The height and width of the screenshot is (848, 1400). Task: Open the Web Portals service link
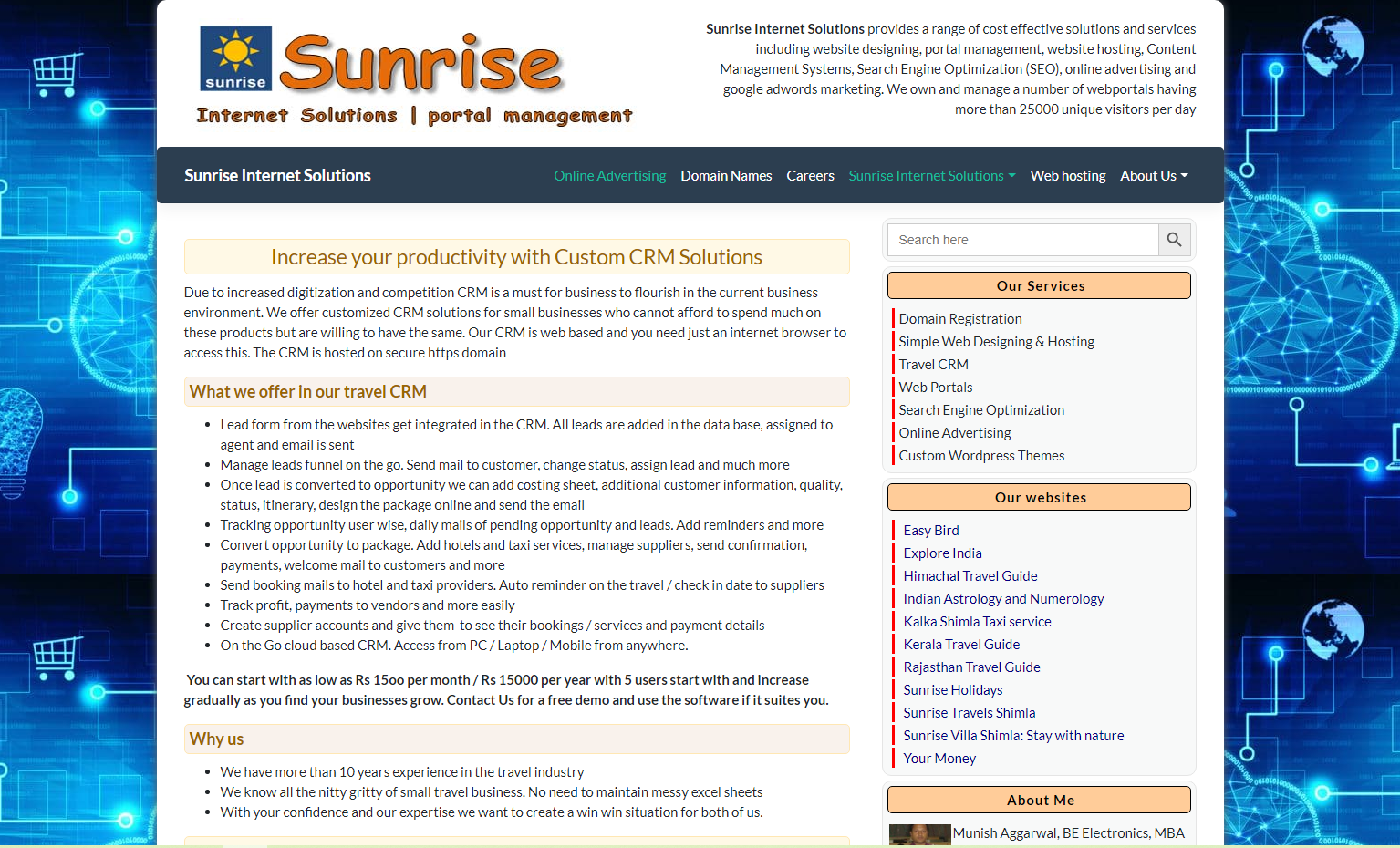coord(936,388)
